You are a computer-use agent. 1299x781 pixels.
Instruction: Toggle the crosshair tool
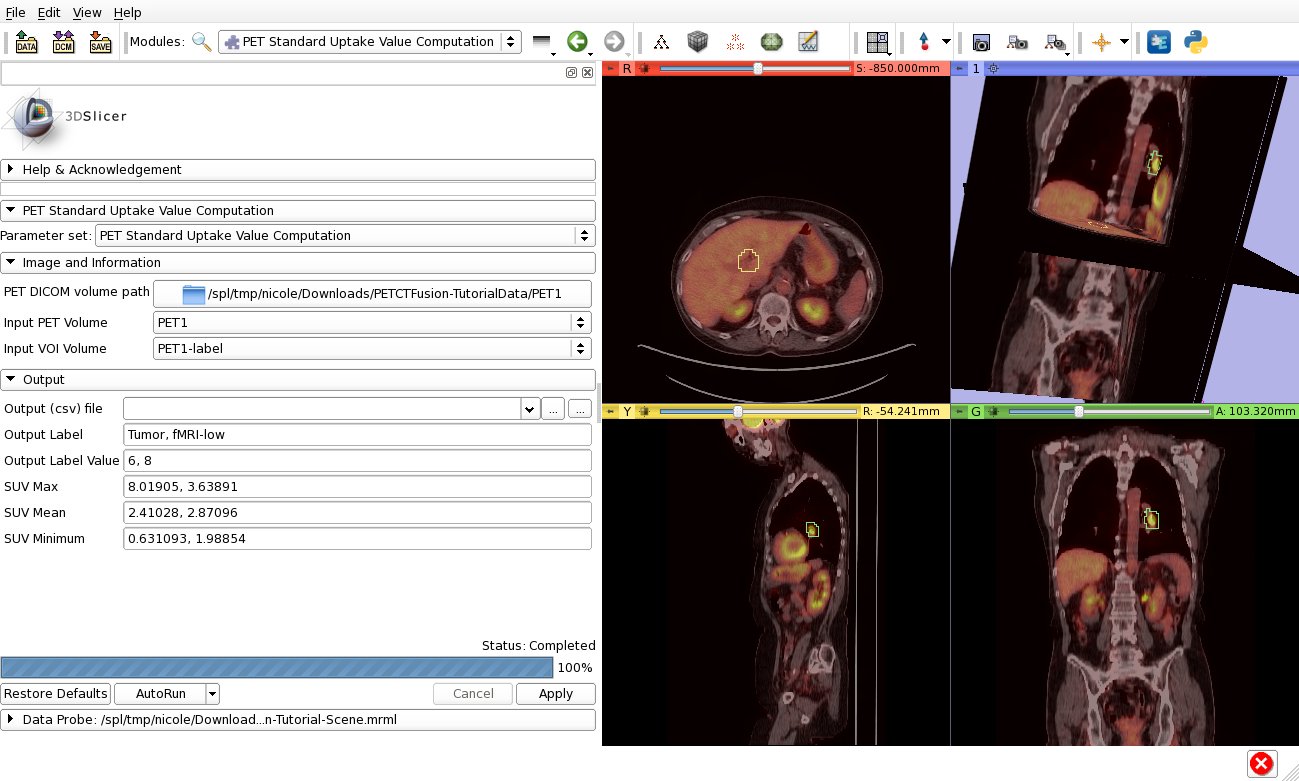pyautogui.click(x=1101, y=42)
